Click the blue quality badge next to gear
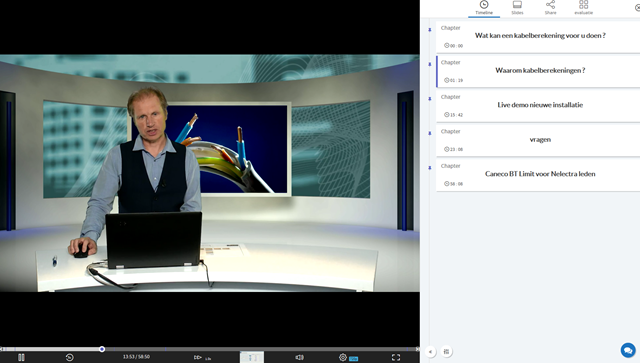640x363 pixels. tap(353, 359)
